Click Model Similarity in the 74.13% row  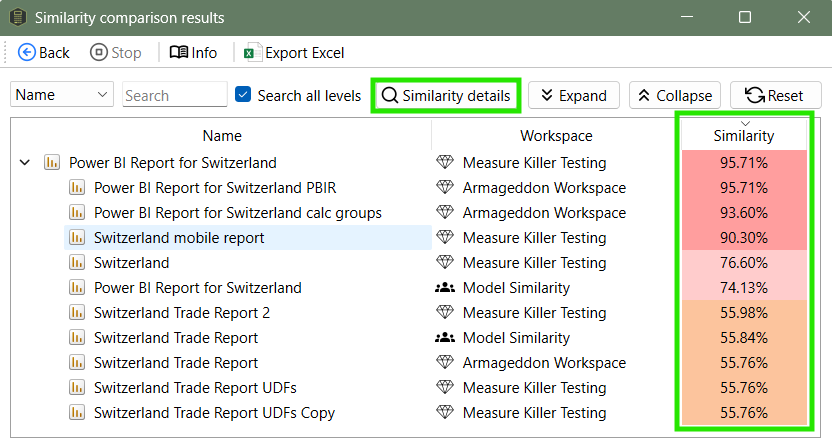click(x=516, y=288)
